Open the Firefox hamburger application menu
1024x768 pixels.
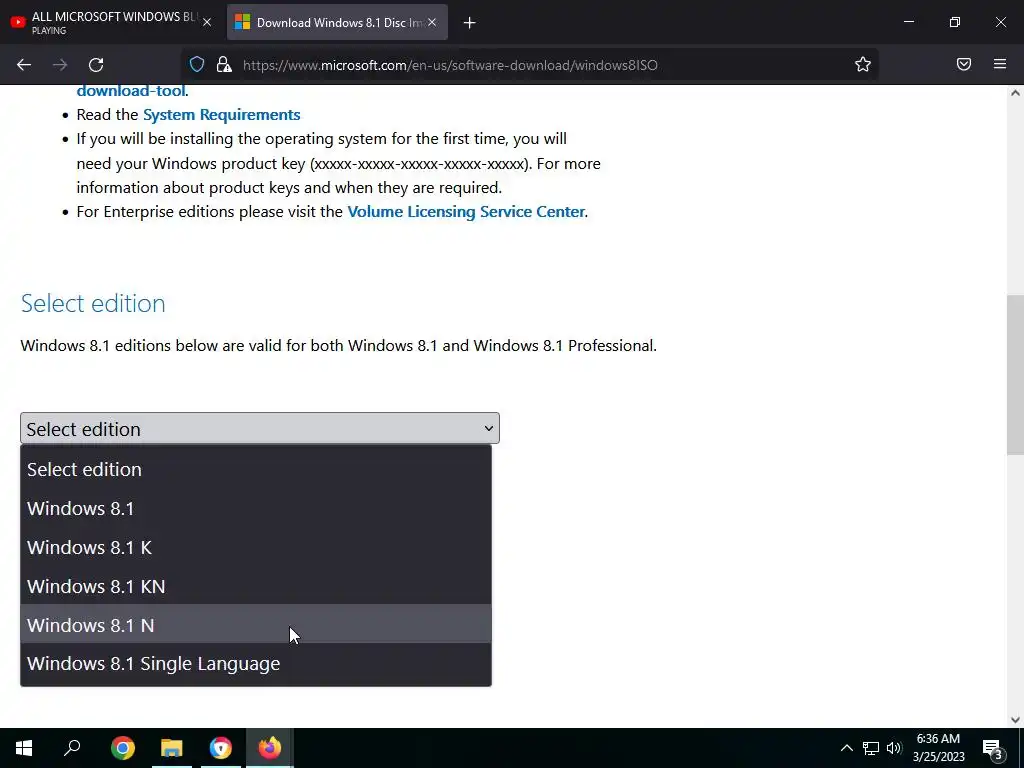point(1000,64)
